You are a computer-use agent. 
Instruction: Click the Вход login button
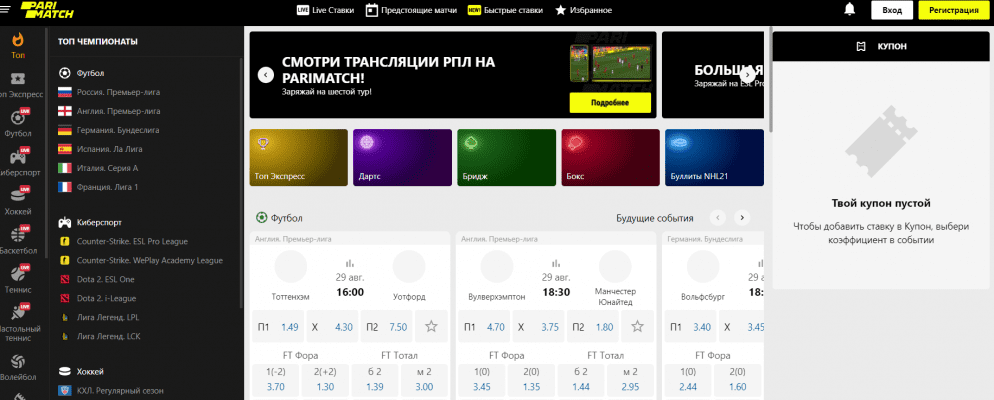892,10
